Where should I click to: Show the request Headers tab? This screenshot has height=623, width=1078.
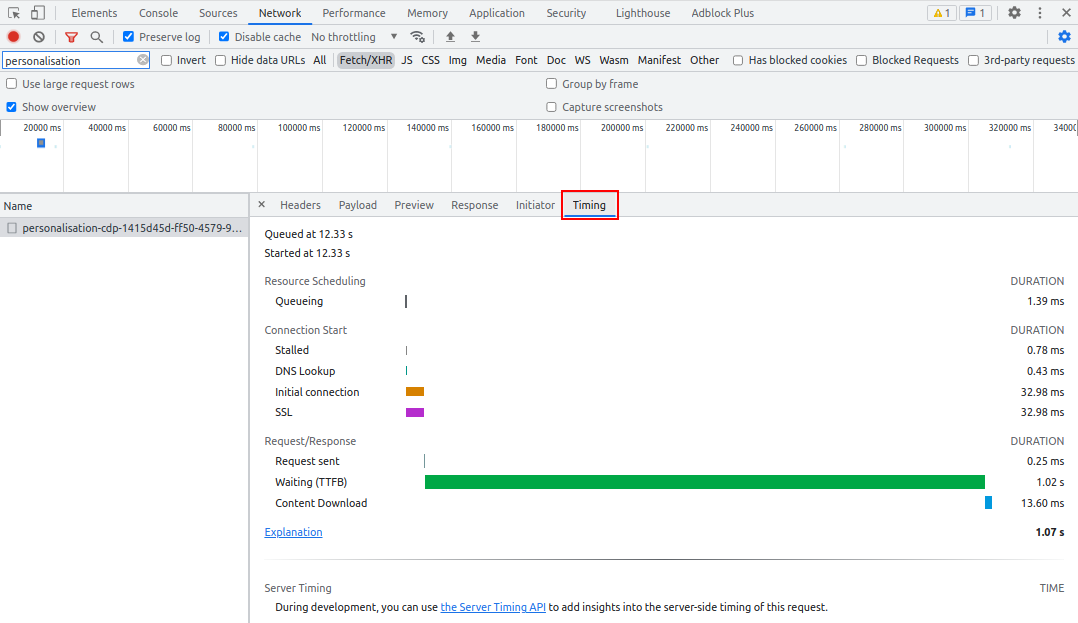[x=300, y=205]
